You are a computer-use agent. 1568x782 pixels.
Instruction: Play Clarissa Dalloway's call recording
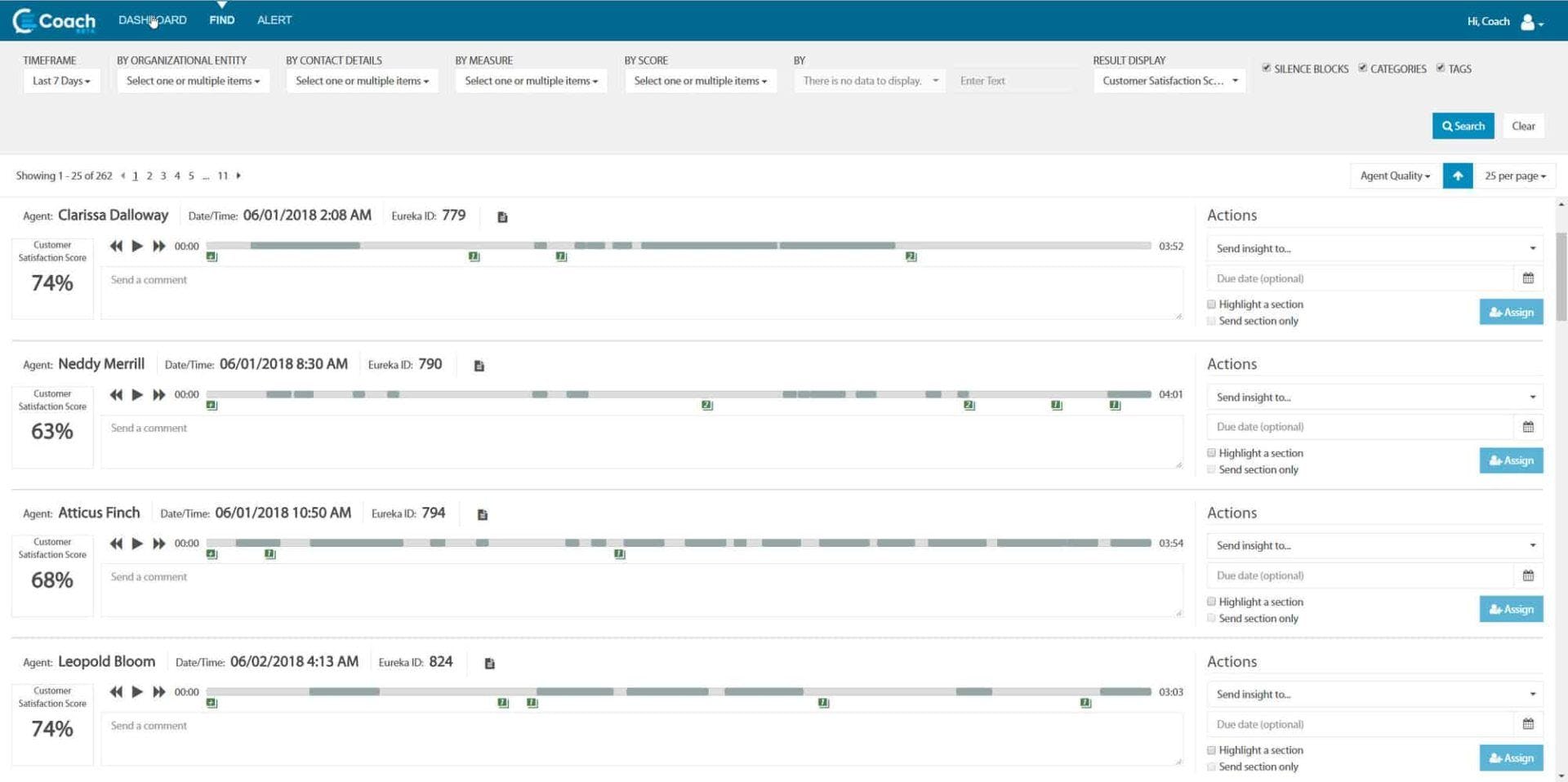(136, 246)
